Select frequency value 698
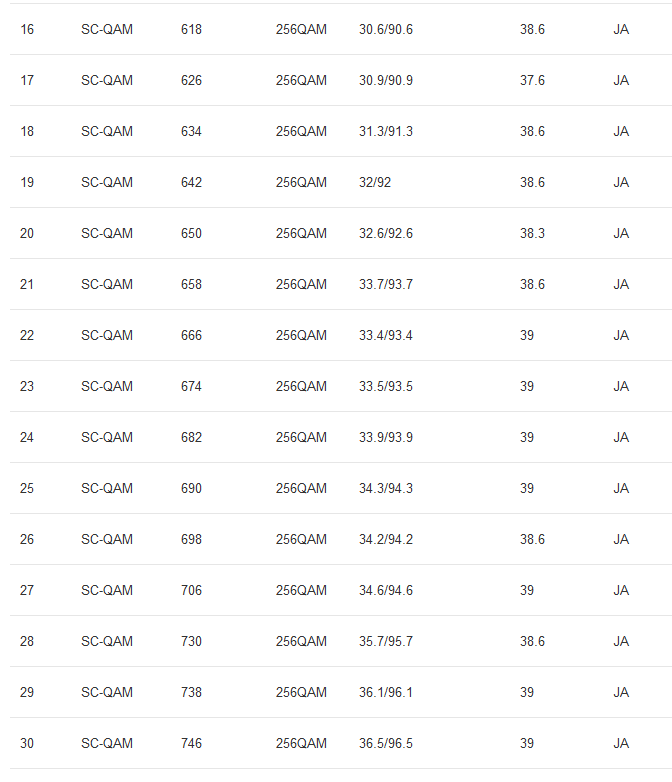672x782 pixels. coord(191,540)
